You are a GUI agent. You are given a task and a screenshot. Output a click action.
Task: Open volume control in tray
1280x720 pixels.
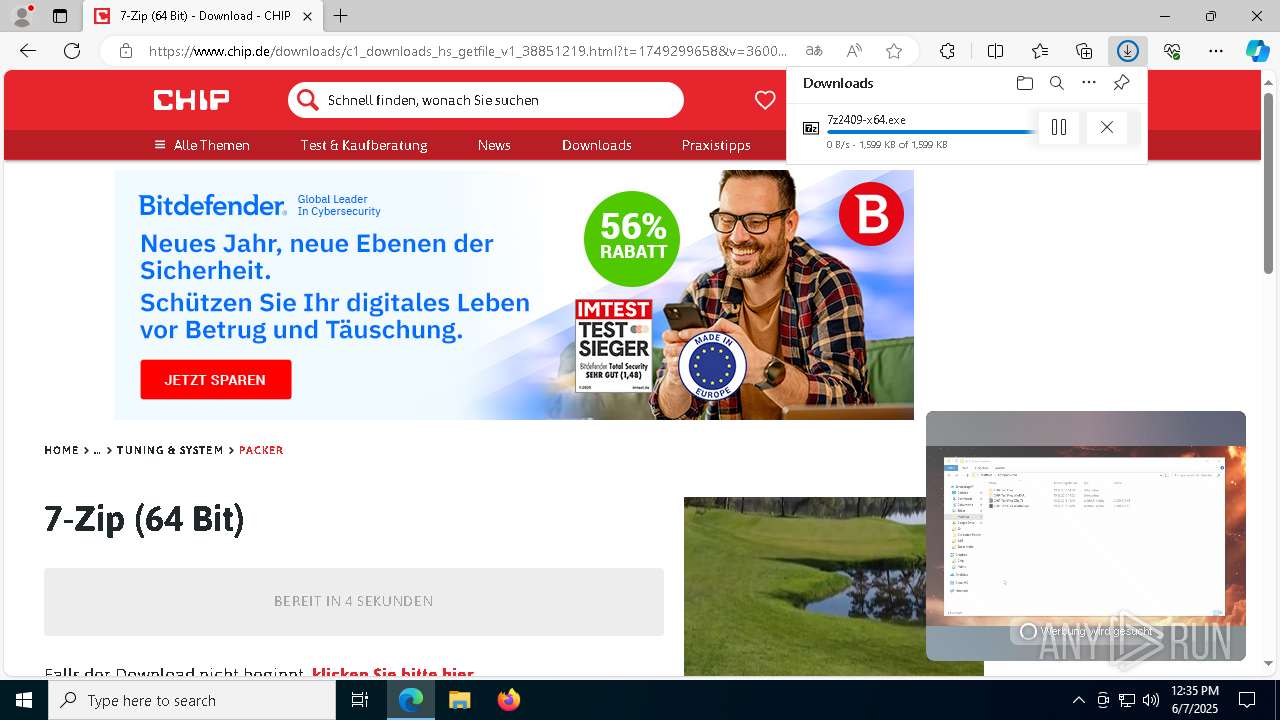[x=1150, y=700]
